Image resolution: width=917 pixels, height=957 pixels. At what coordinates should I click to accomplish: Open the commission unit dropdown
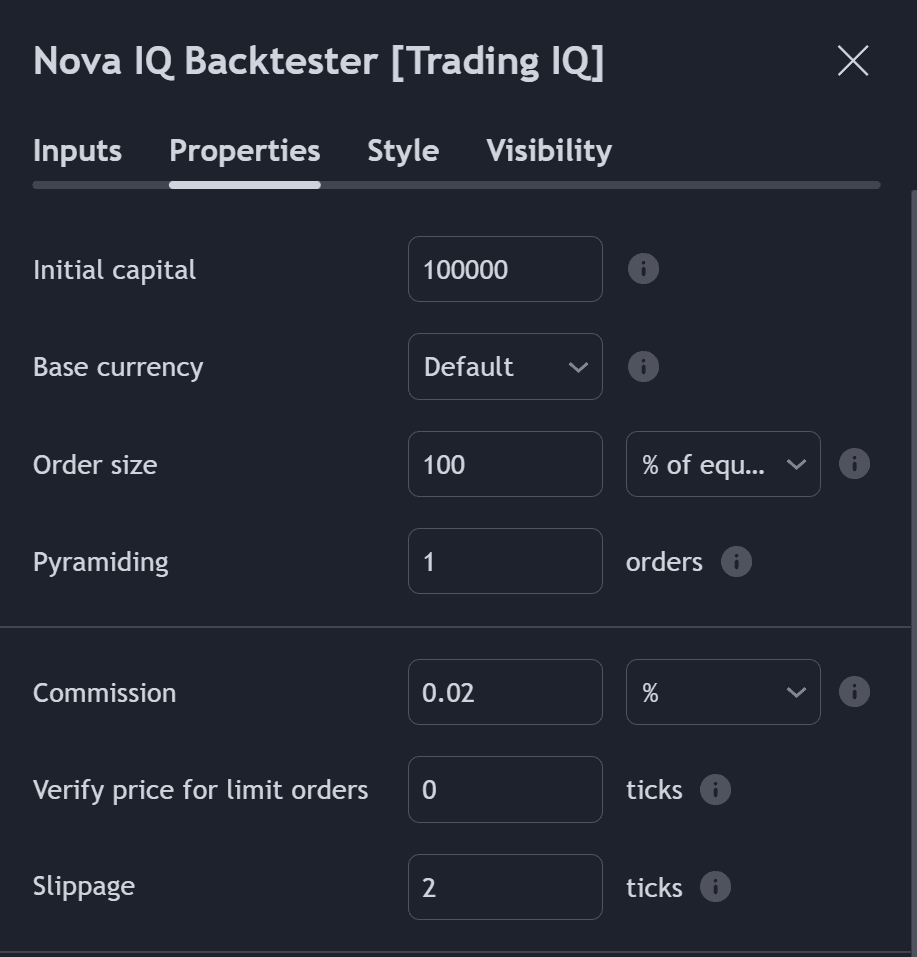(x=722, y=691)
